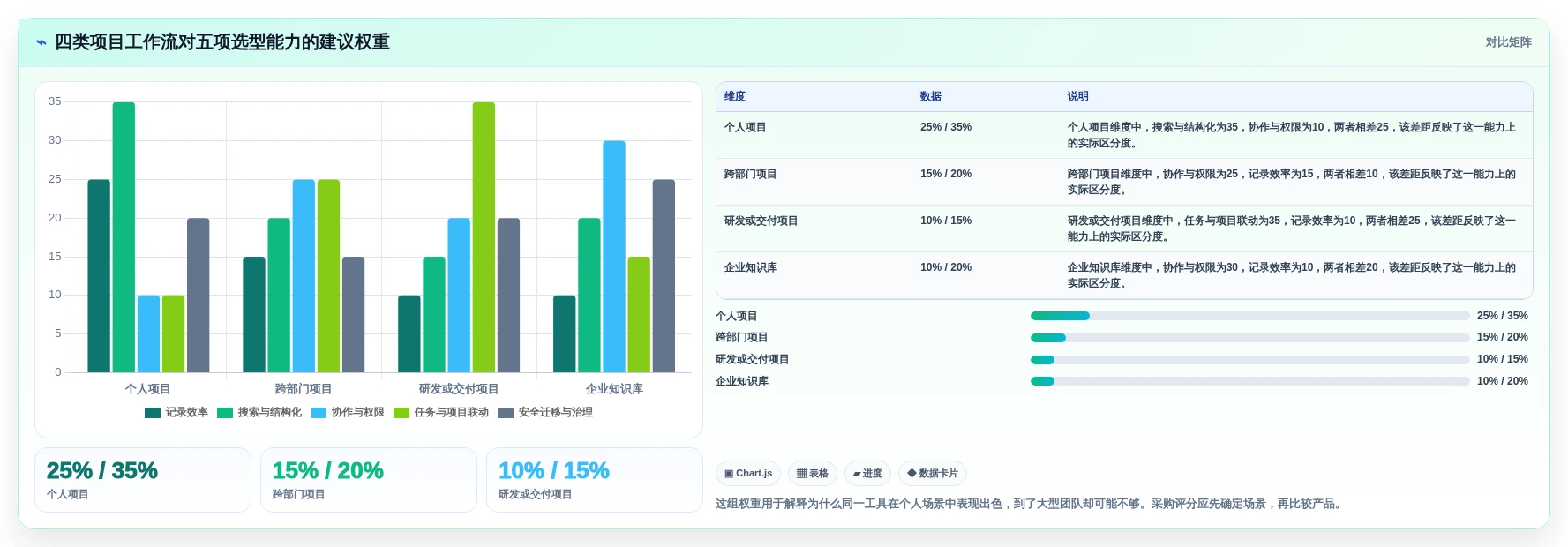This screenshot has height=547, width=1568.
Task: Click 个人项目 dark teal 记录效率 bar at 25
Action: click(99, 276)
